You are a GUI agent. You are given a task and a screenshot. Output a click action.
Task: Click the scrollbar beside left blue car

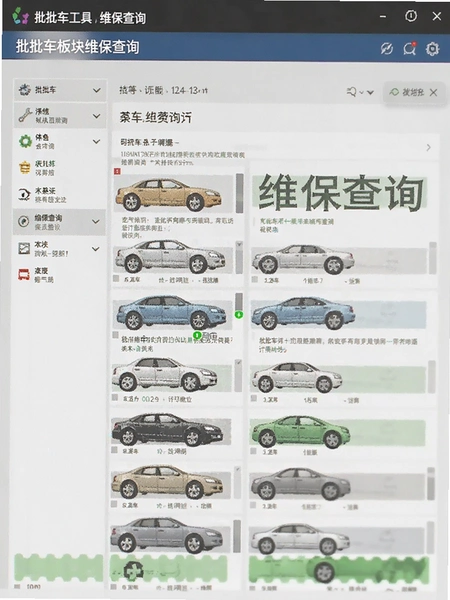pyautogui.click(x=239, y=302)
